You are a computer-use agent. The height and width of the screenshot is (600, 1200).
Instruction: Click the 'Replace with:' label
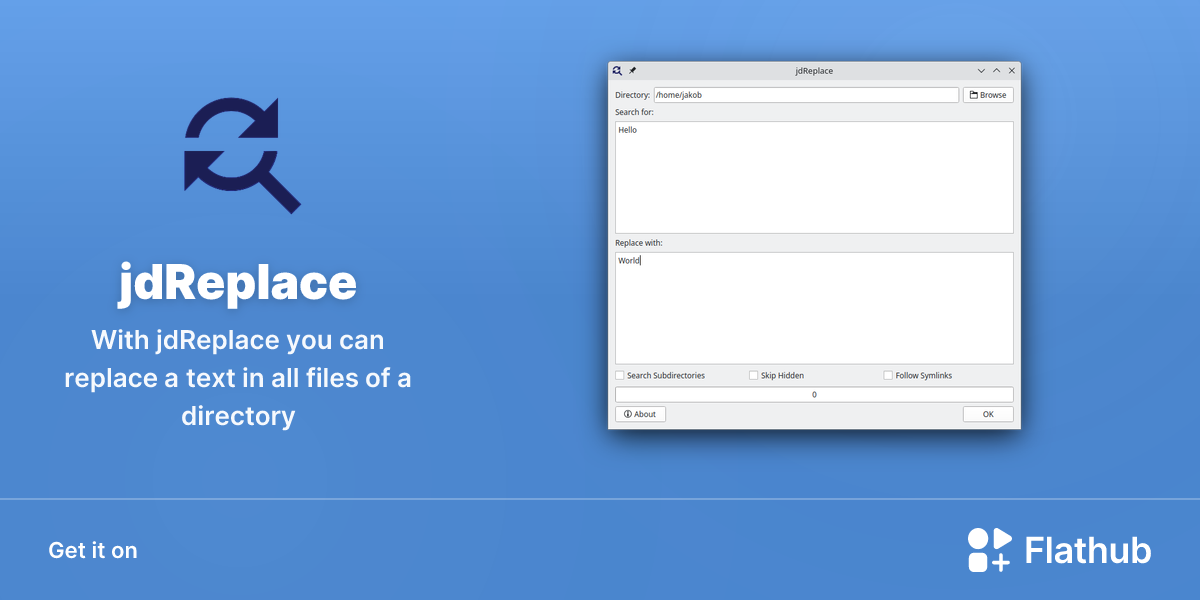[x=639, y=243]
